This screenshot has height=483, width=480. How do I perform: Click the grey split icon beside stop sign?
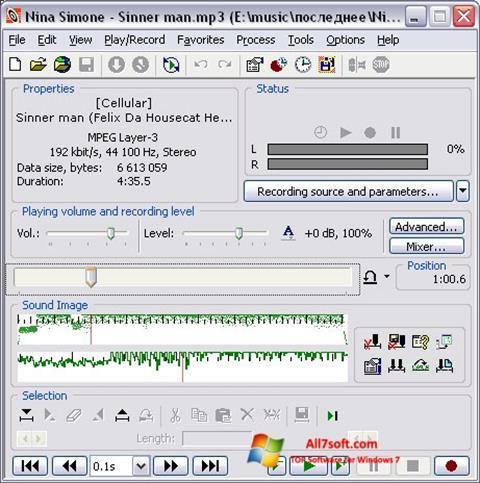[357, 65]
